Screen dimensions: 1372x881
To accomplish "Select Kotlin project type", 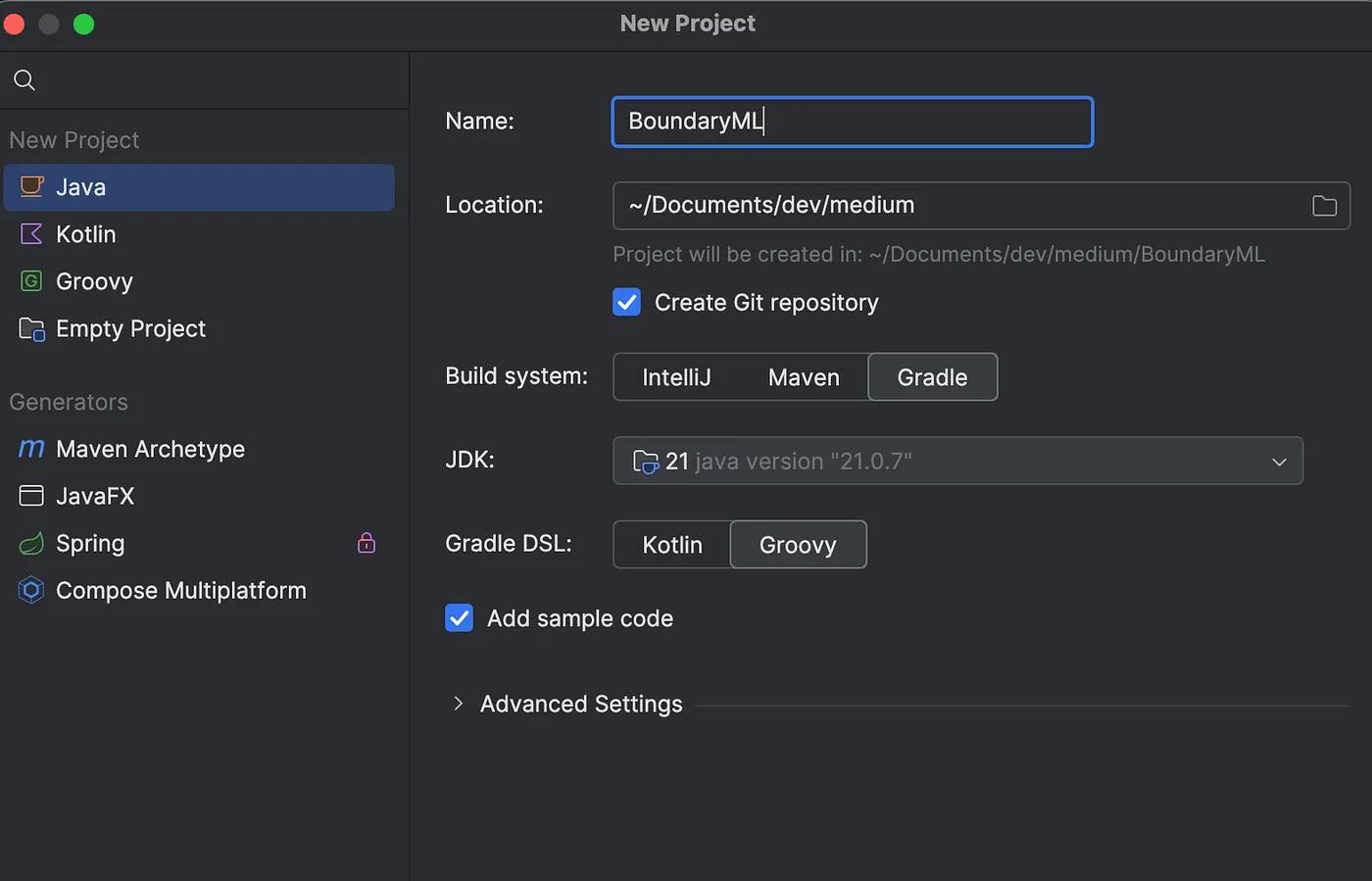I will pyautogui.click(x=199, y=234).
